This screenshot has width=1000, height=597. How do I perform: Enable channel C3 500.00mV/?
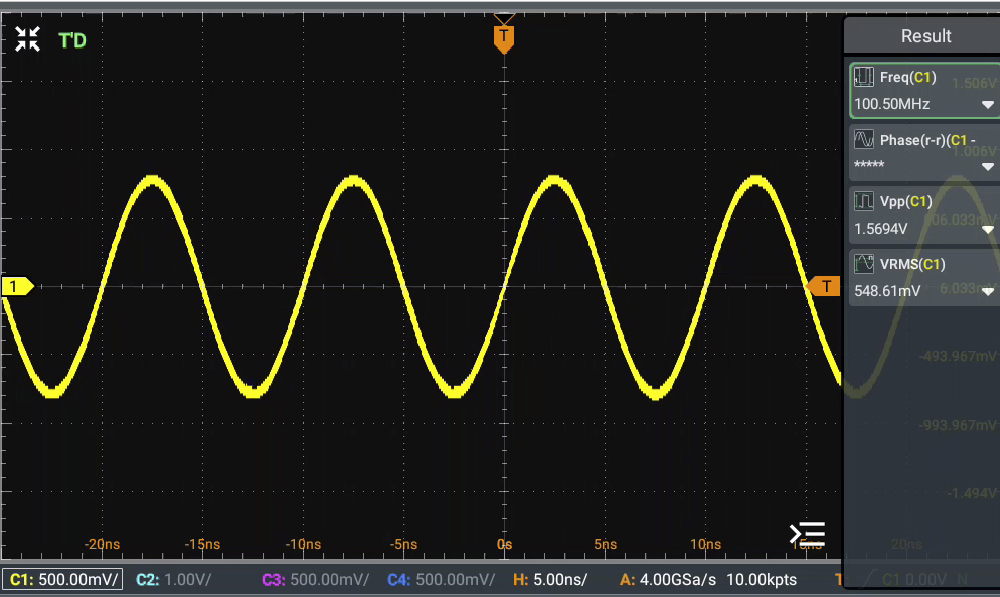point(315,579)
